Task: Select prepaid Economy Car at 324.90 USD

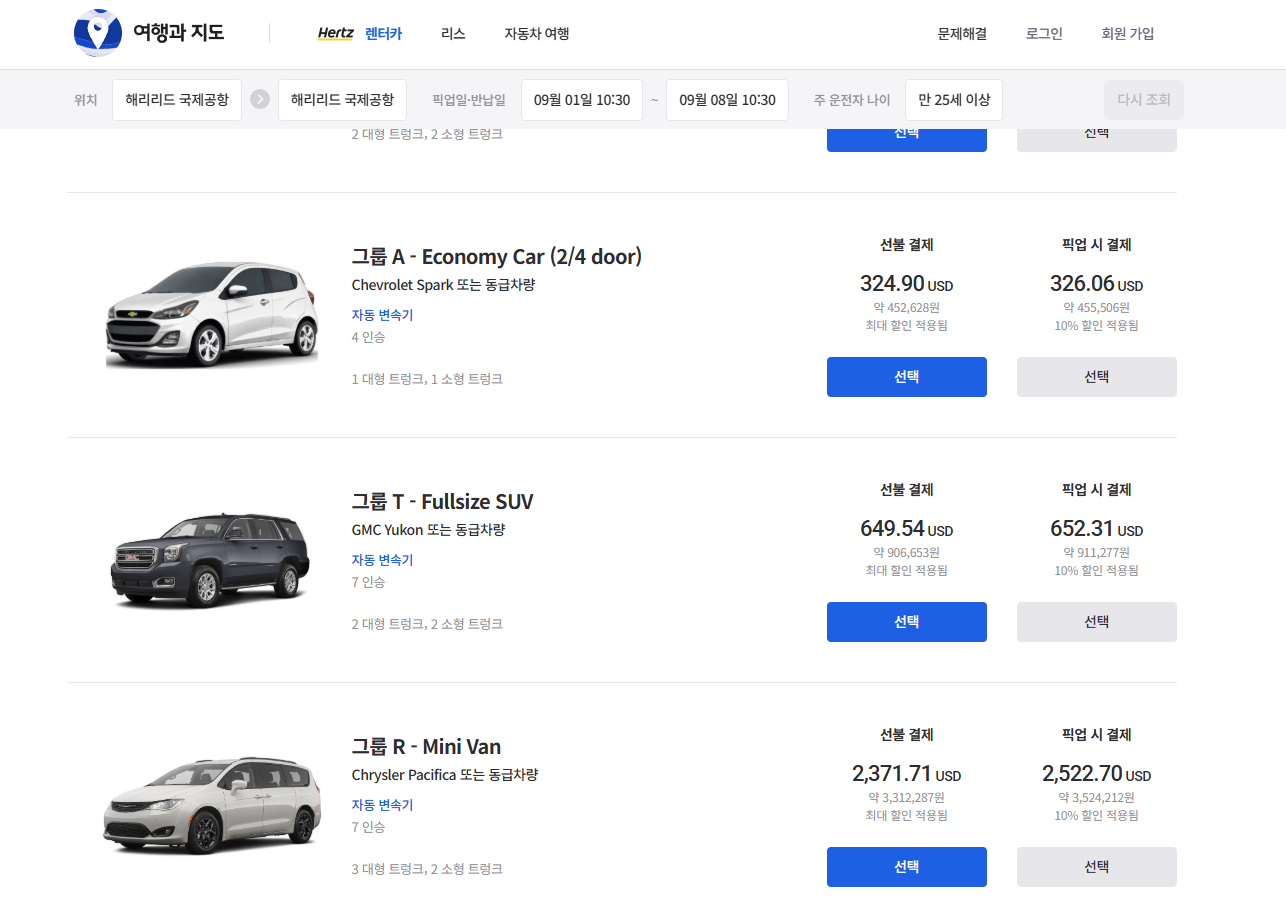Action: tap(906, 377)
